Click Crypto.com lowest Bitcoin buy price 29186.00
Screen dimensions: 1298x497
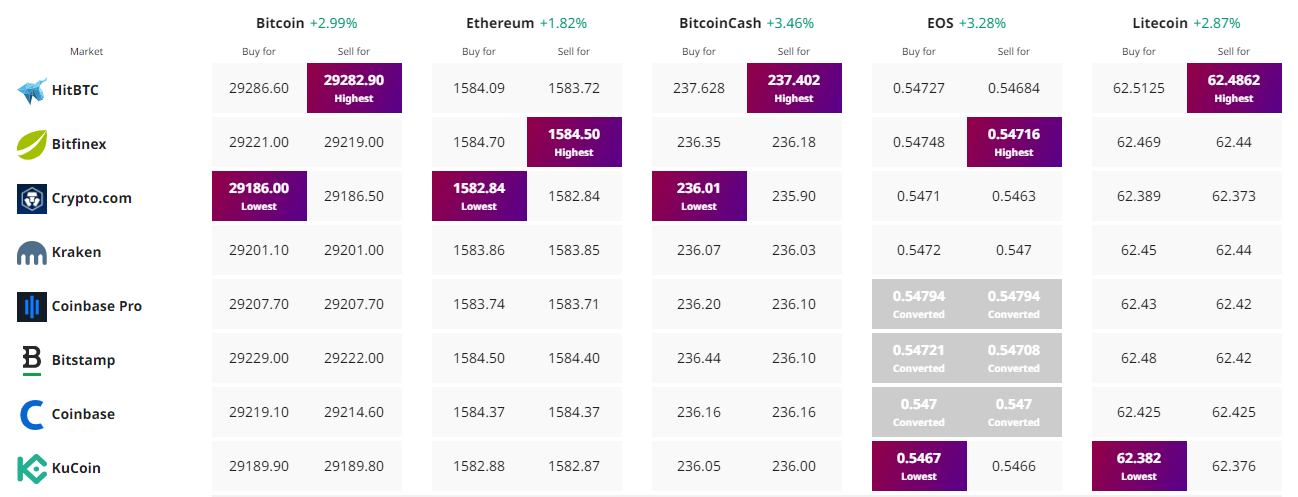click(259, 196)
